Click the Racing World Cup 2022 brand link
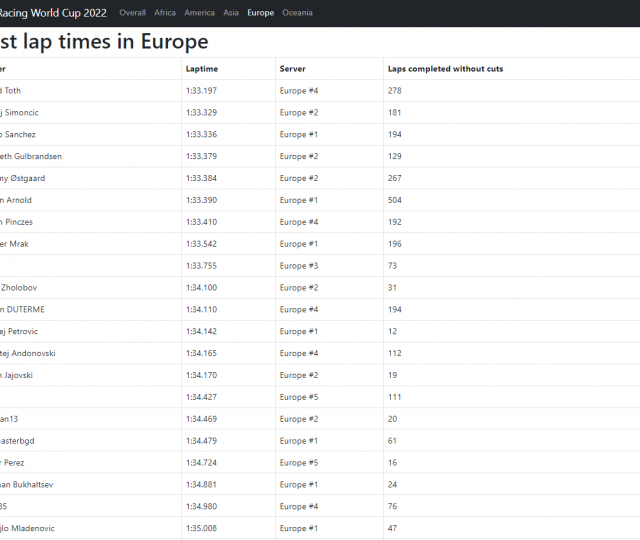 [x=54, y=13]
